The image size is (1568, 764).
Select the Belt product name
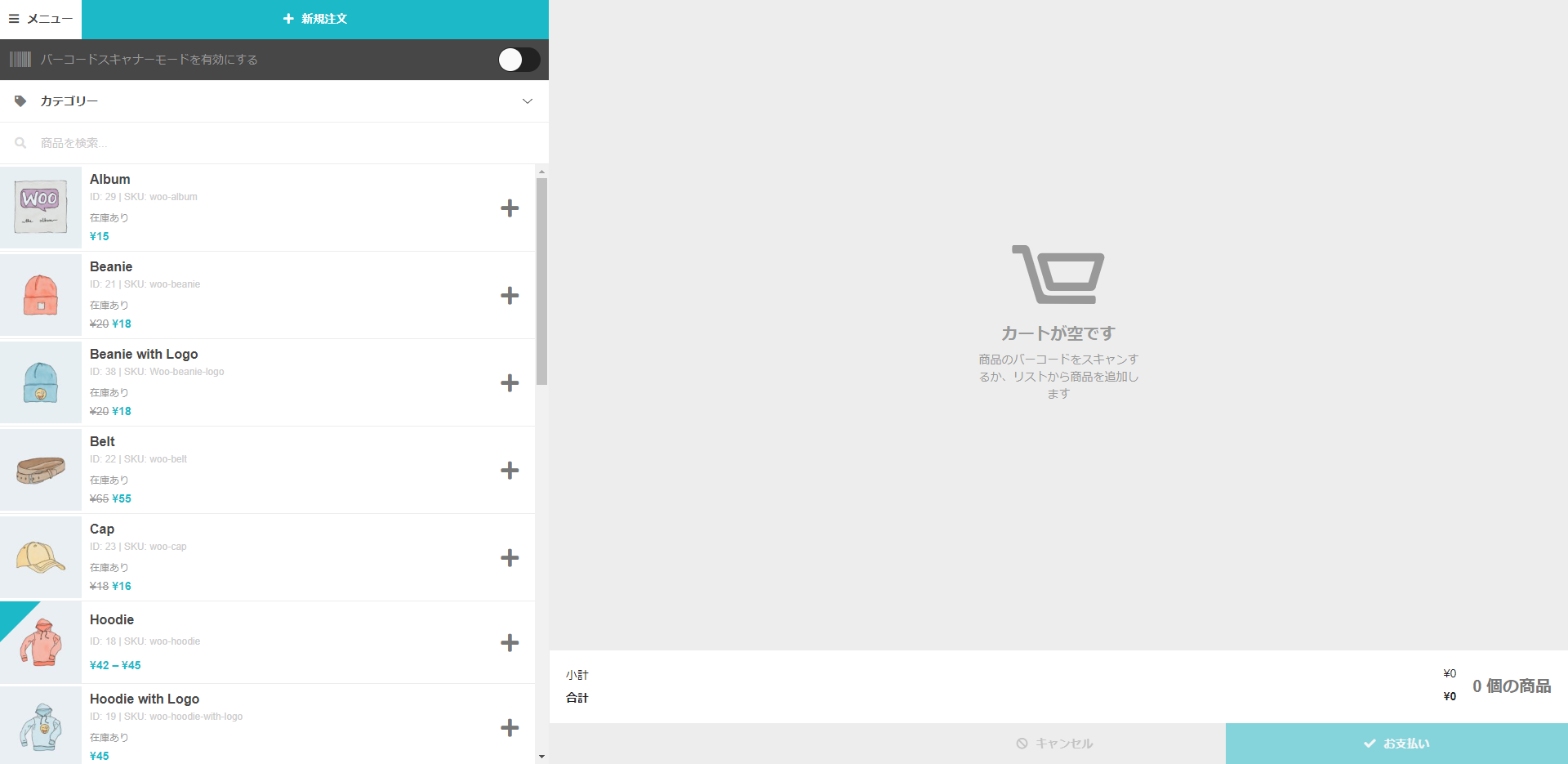pos(102,441)
